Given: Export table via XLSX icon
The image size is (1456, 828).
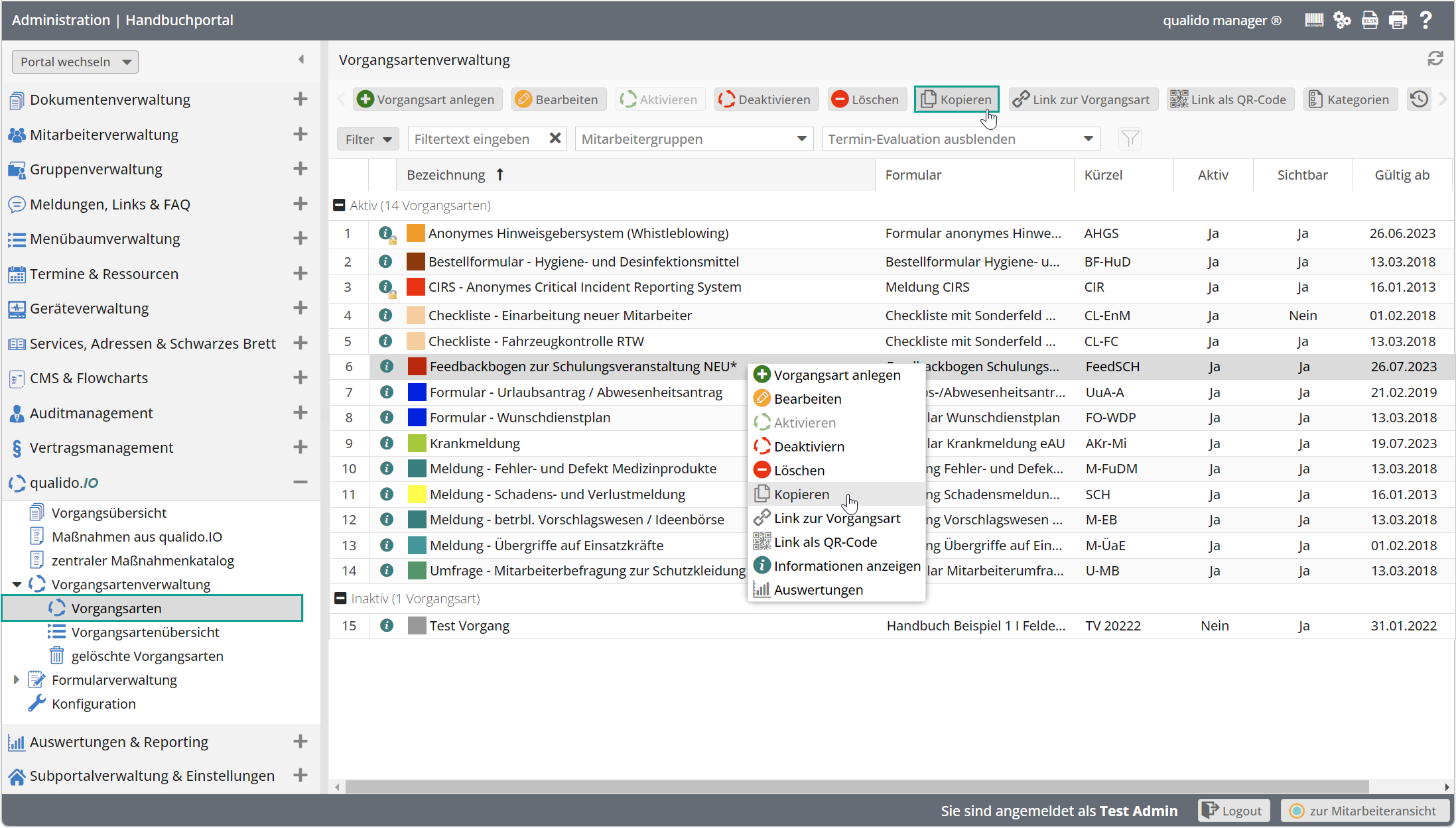Looking at the screenshot, I should (x=1370, y=20).
